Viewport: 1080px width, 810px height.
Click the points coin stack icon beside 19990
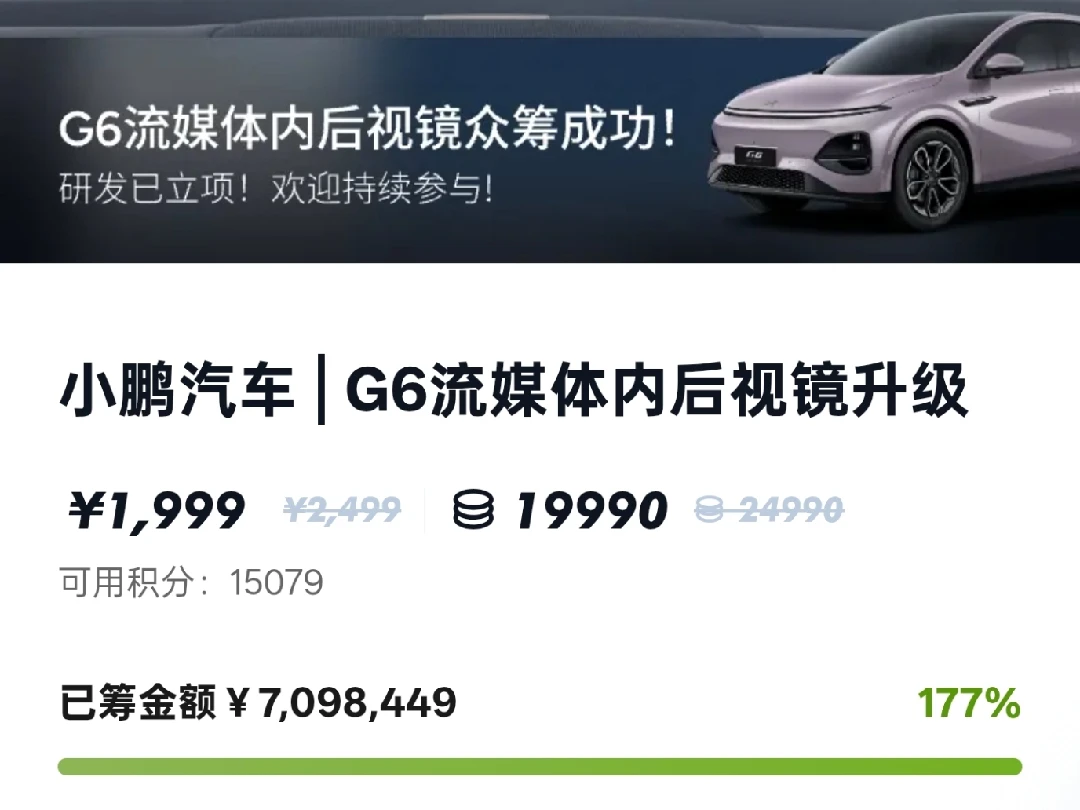tap(473, 509)
